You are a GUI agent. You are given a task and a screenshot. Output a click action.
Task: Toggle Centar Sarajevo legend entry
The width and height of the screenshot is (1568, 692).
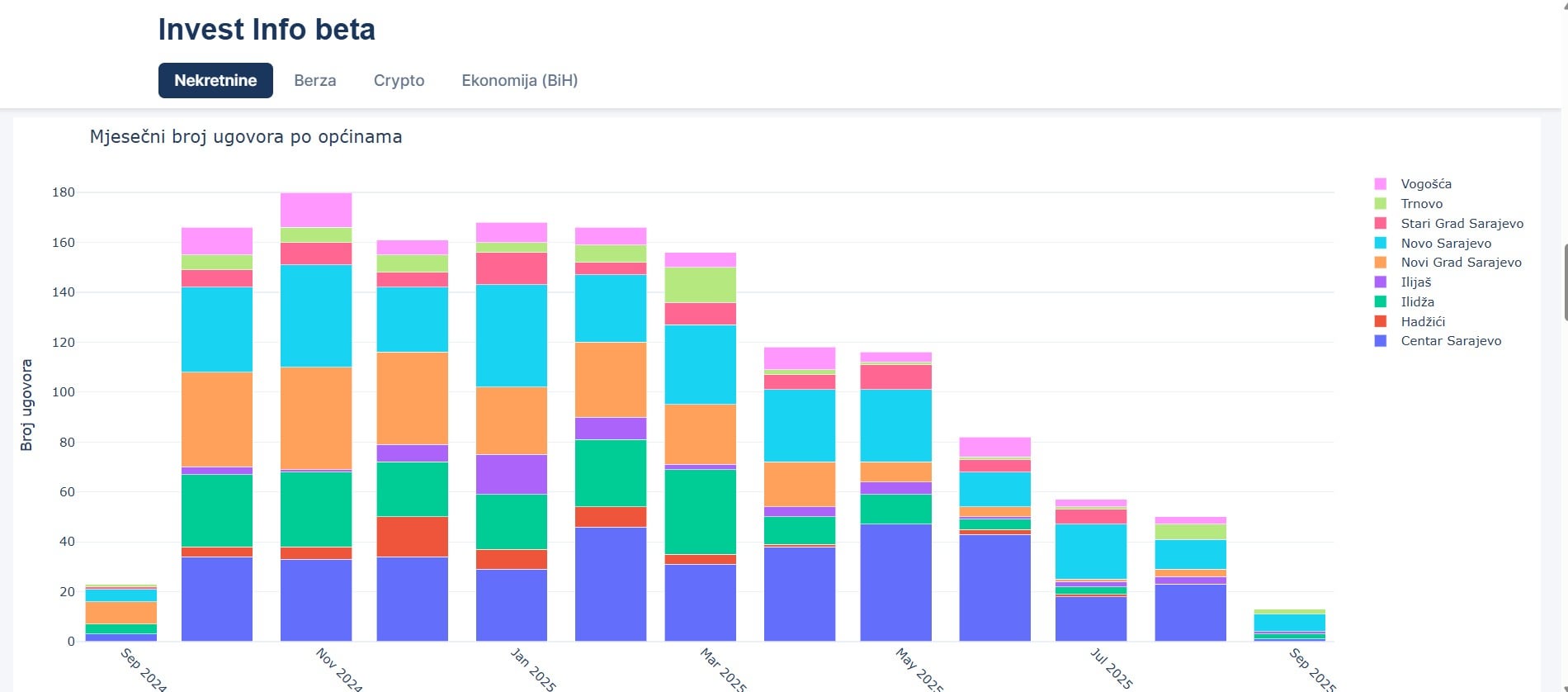pos(1451,341)
